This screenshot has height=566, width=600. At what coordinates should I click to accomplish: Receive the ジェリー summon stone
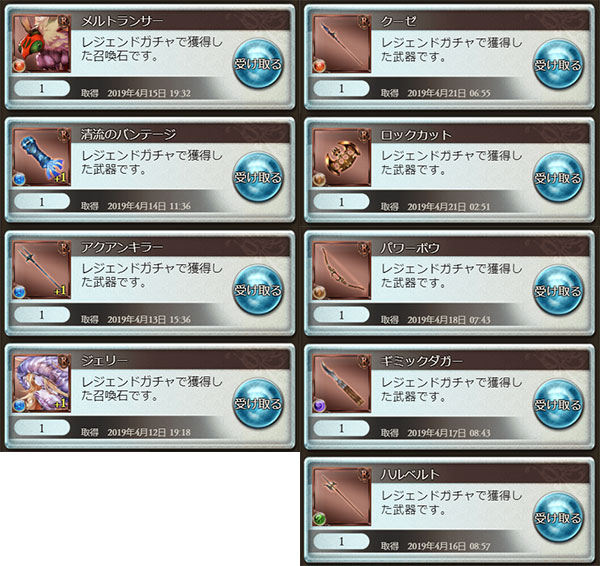258,403
